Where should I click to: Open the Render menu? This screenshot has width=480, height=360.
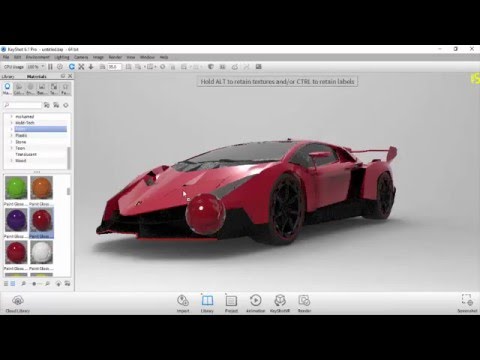(115, 57)
